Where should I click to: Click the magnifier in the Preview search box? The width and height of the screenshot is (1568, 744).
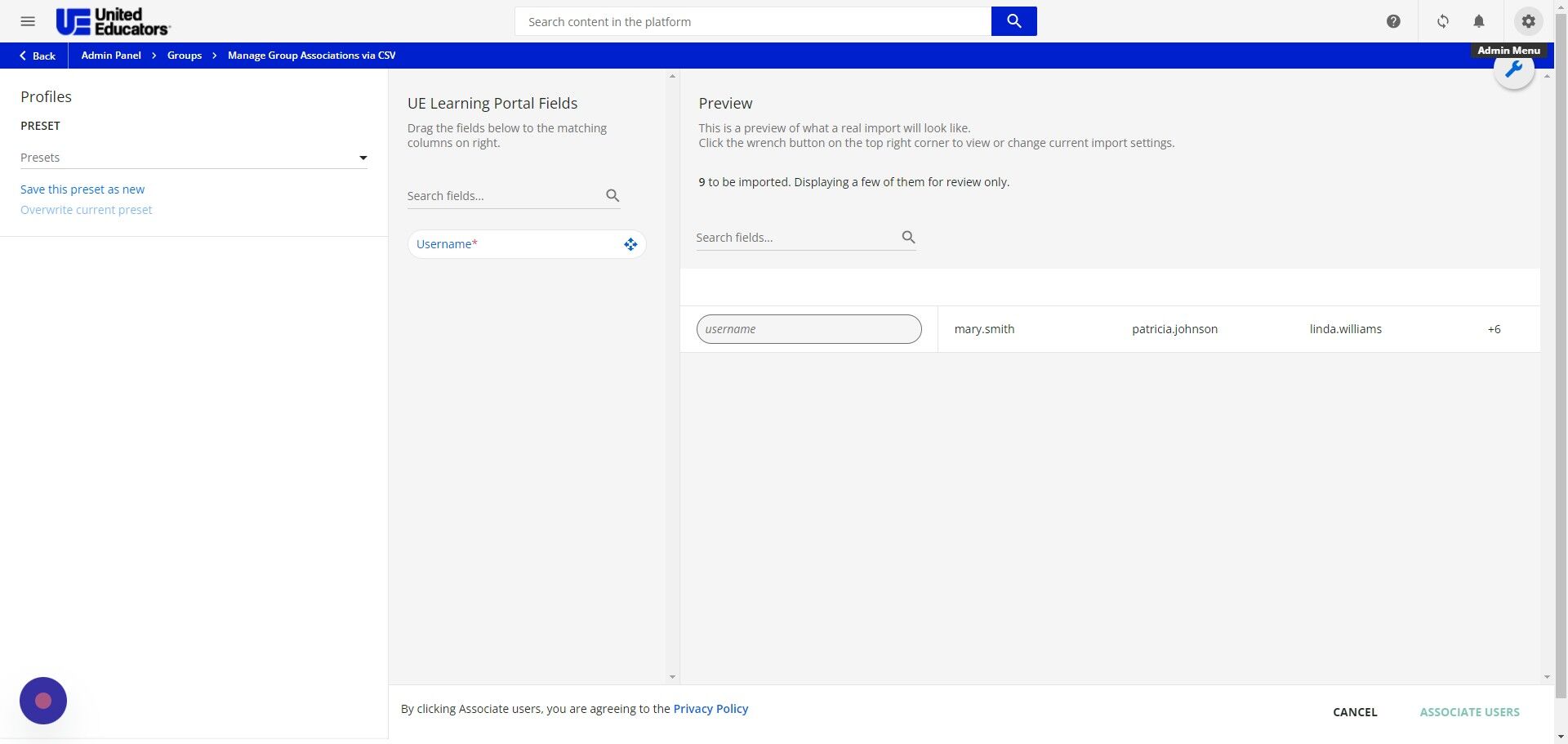coord(909,237)
